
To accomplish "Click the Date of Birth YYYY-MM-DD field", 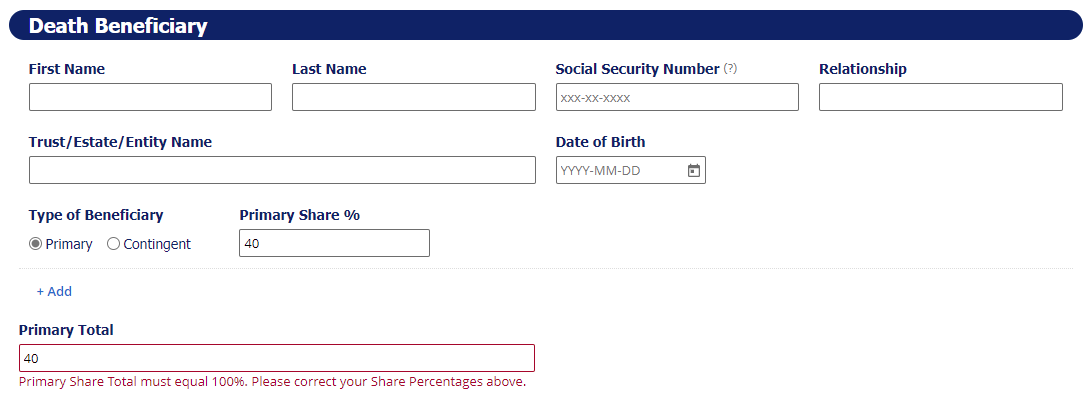I will click(x=631, y=170).
